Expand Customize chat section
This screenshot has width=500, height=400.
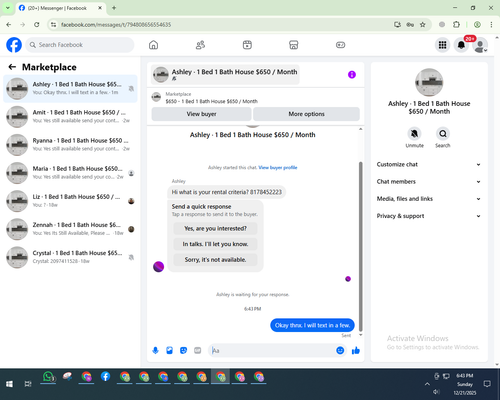pyautogui.click(x=429, y=164)
